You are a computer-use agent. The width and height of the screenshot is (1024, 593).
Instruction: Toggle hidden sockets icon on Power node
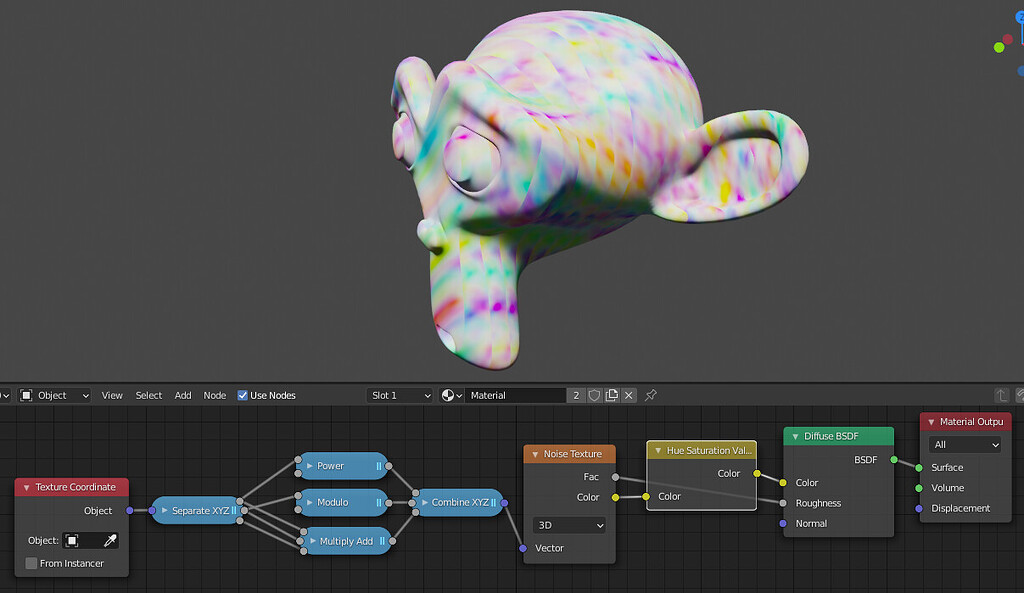pos(379,466)
